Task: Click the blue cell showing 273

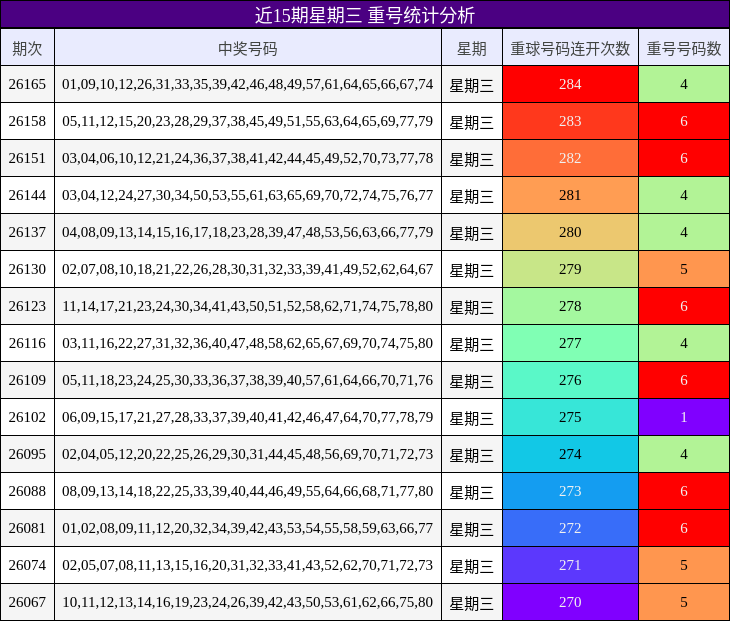Action: [570, 491]
